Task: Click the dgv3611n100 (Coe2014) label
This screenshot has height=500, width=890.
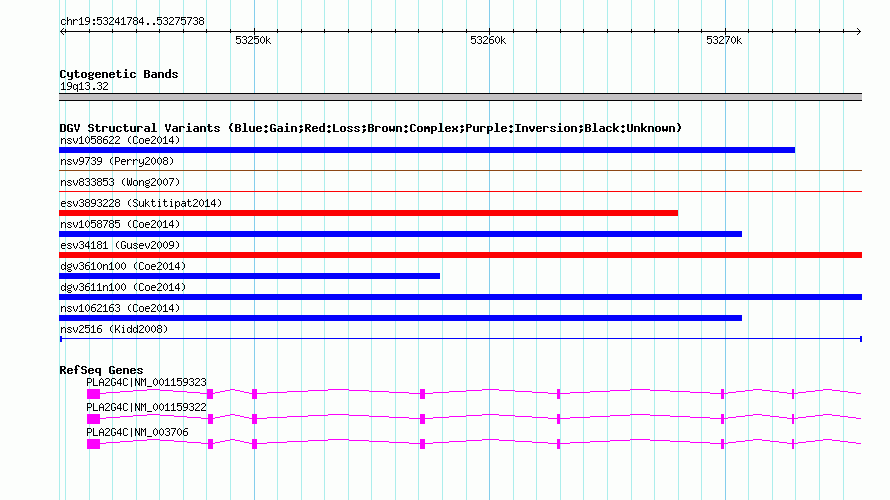Action: (x=123, y=287)
